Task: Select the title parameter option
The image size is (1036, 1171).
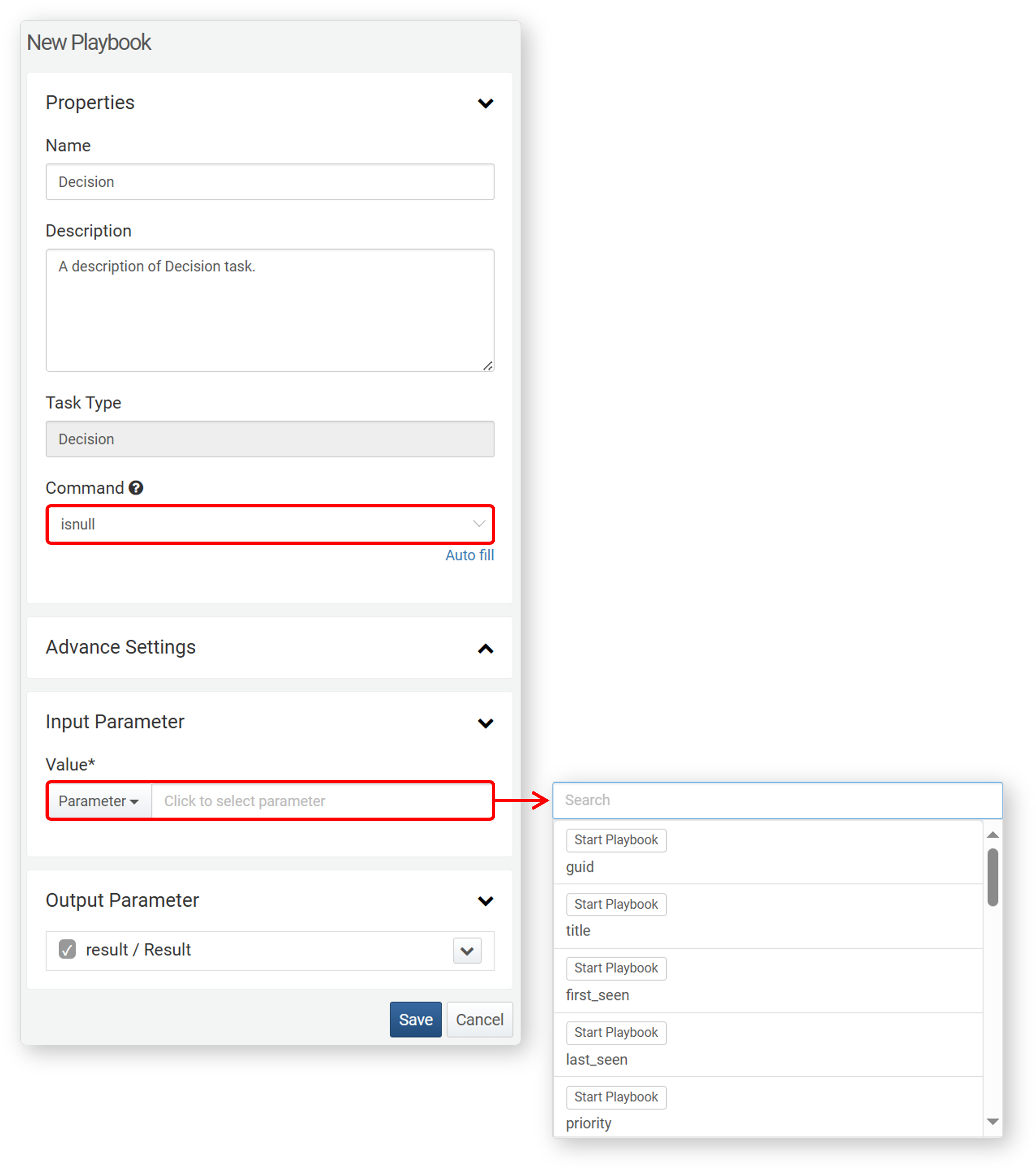Action: (x=578, y=930)
